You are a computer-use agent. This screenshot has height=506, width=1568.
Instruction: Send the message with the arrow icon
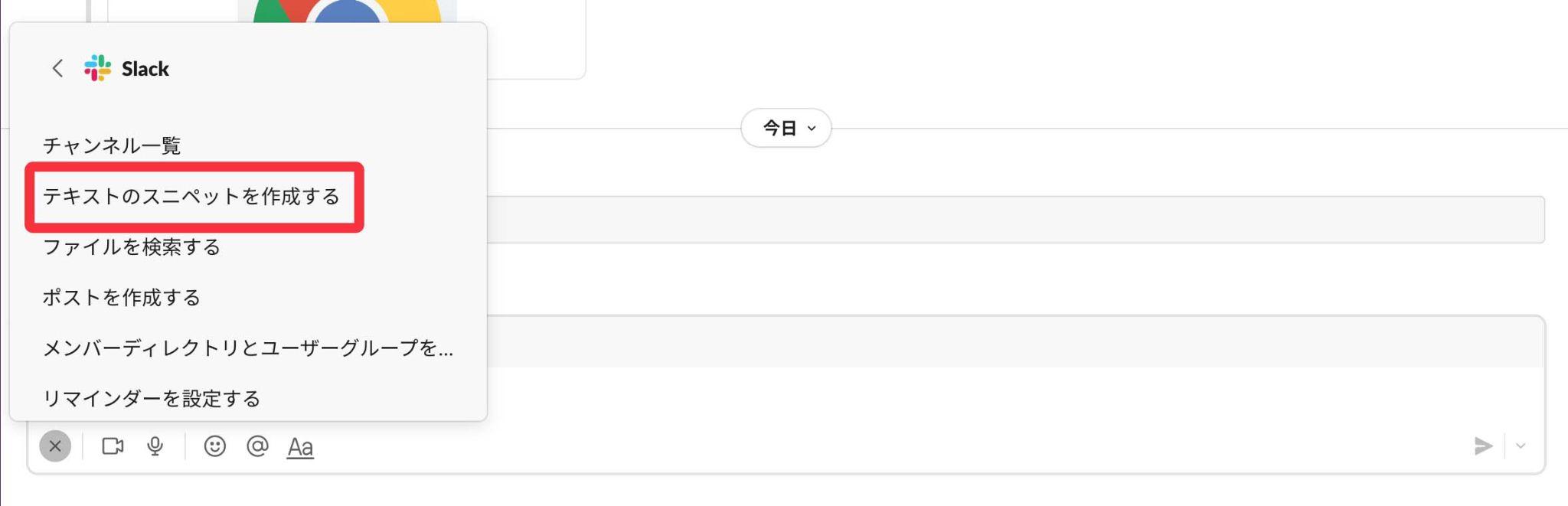1483,446
